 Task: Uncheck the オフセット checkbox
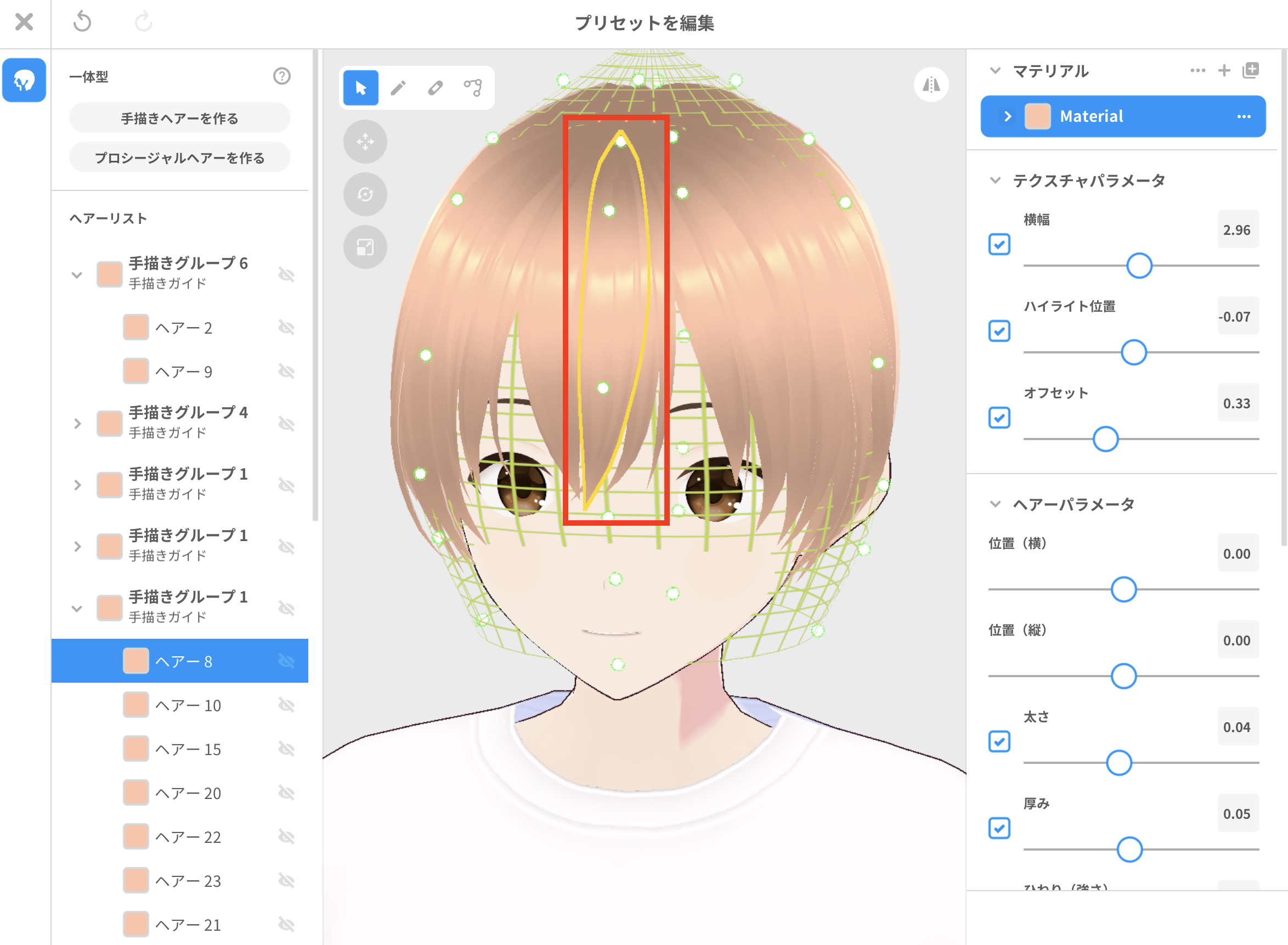point(999,418)
